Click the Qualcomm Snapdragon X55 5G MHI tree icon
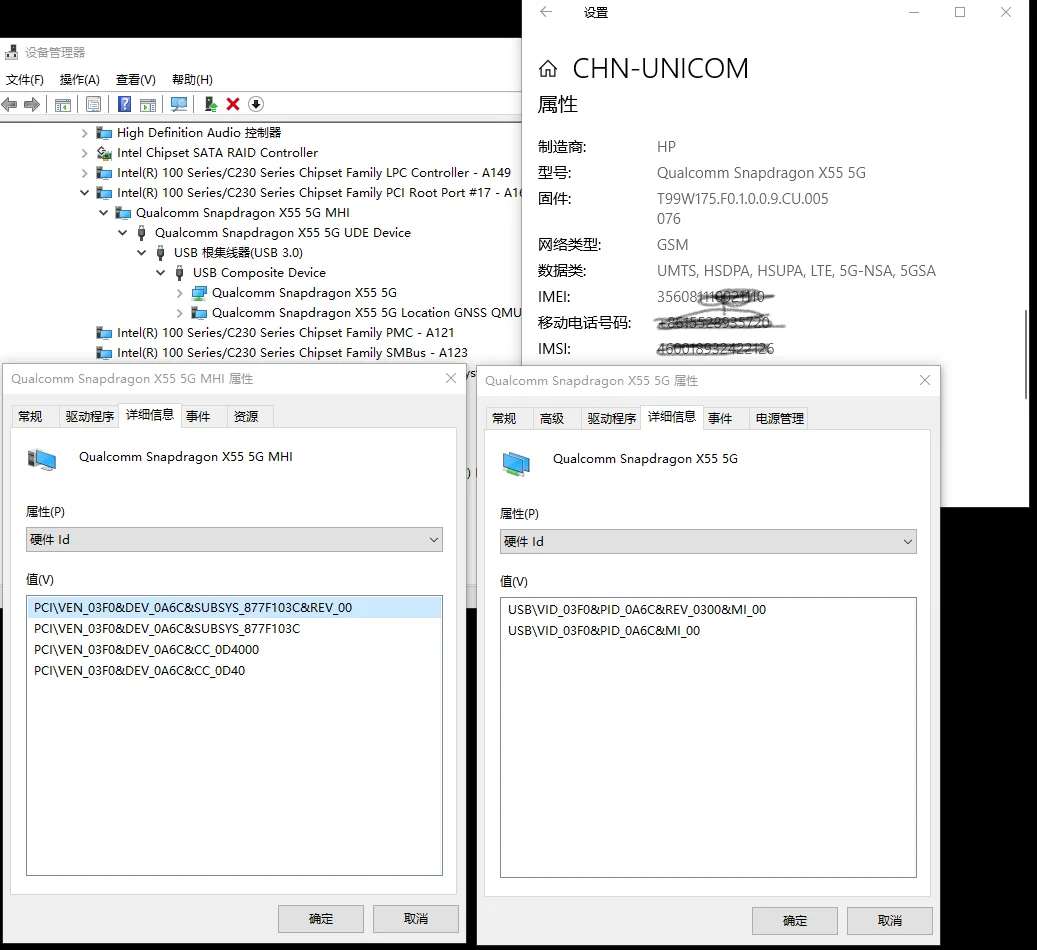This screenshot has height=950, width=1037. coord(123,213)
